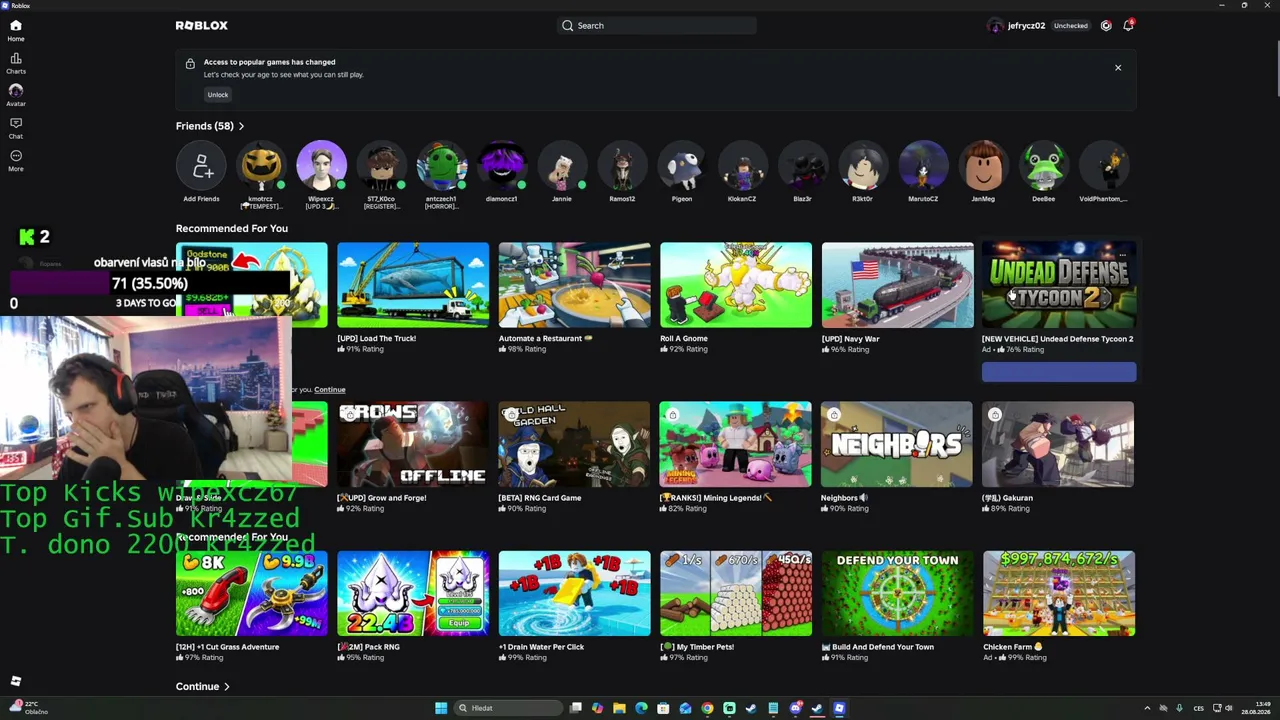Screen dimensions: 1280x720
Task: Open the Robux balance icon
Action: point(1106,26)
